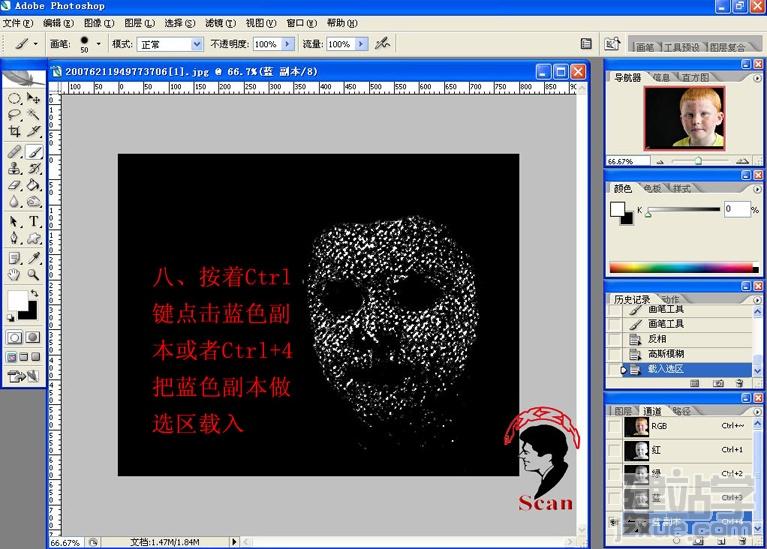
Task: Select the History Brush tool
Action: pos(33,169)
